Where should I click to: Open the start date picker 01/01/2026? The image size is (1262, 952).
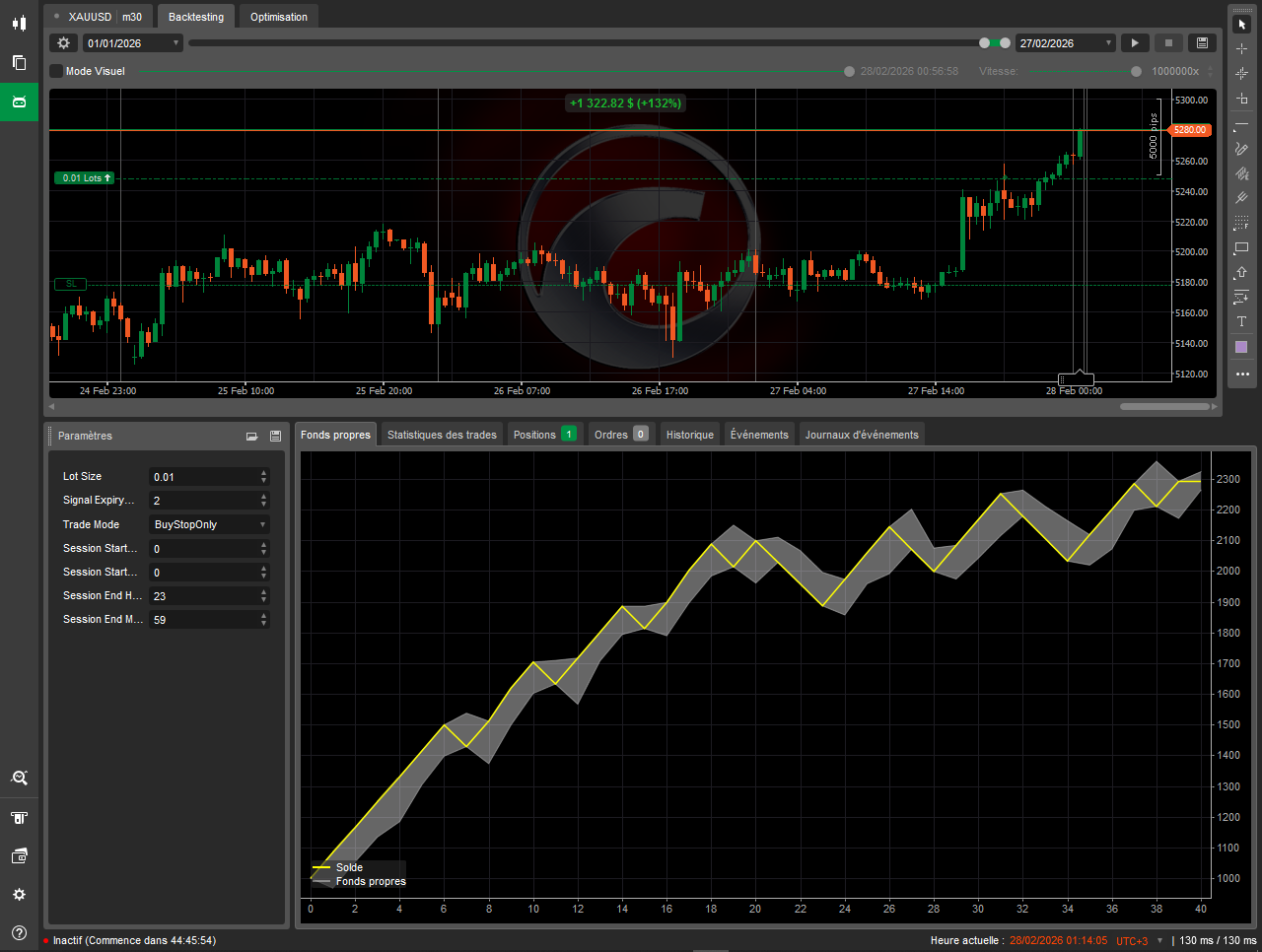[x=132, y=42]
